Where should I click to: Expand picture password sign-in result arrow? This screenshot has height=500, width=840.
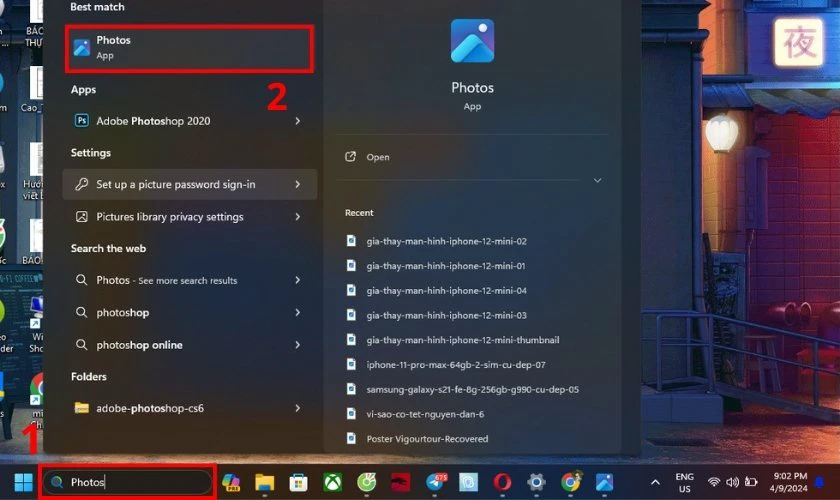coord(297,184)
